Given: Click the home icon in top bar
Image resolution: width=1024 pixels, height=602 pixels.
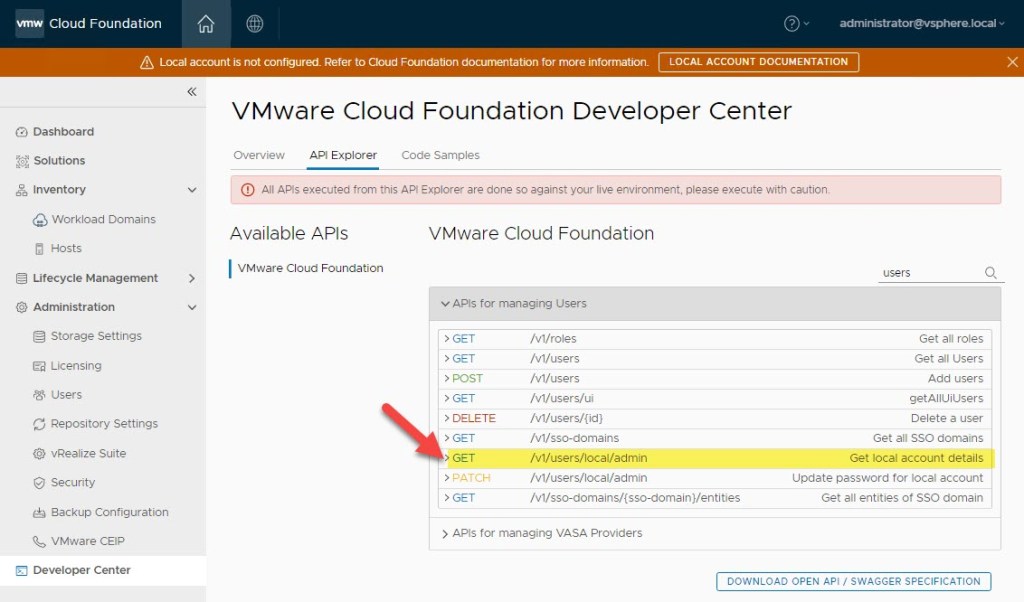Looking at the screenshot, I should 206,23.
